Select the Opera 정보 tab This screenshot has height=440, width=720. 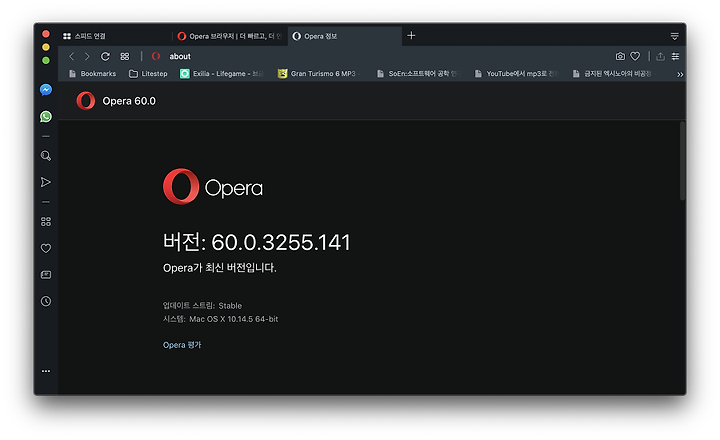tap(345, 36)
